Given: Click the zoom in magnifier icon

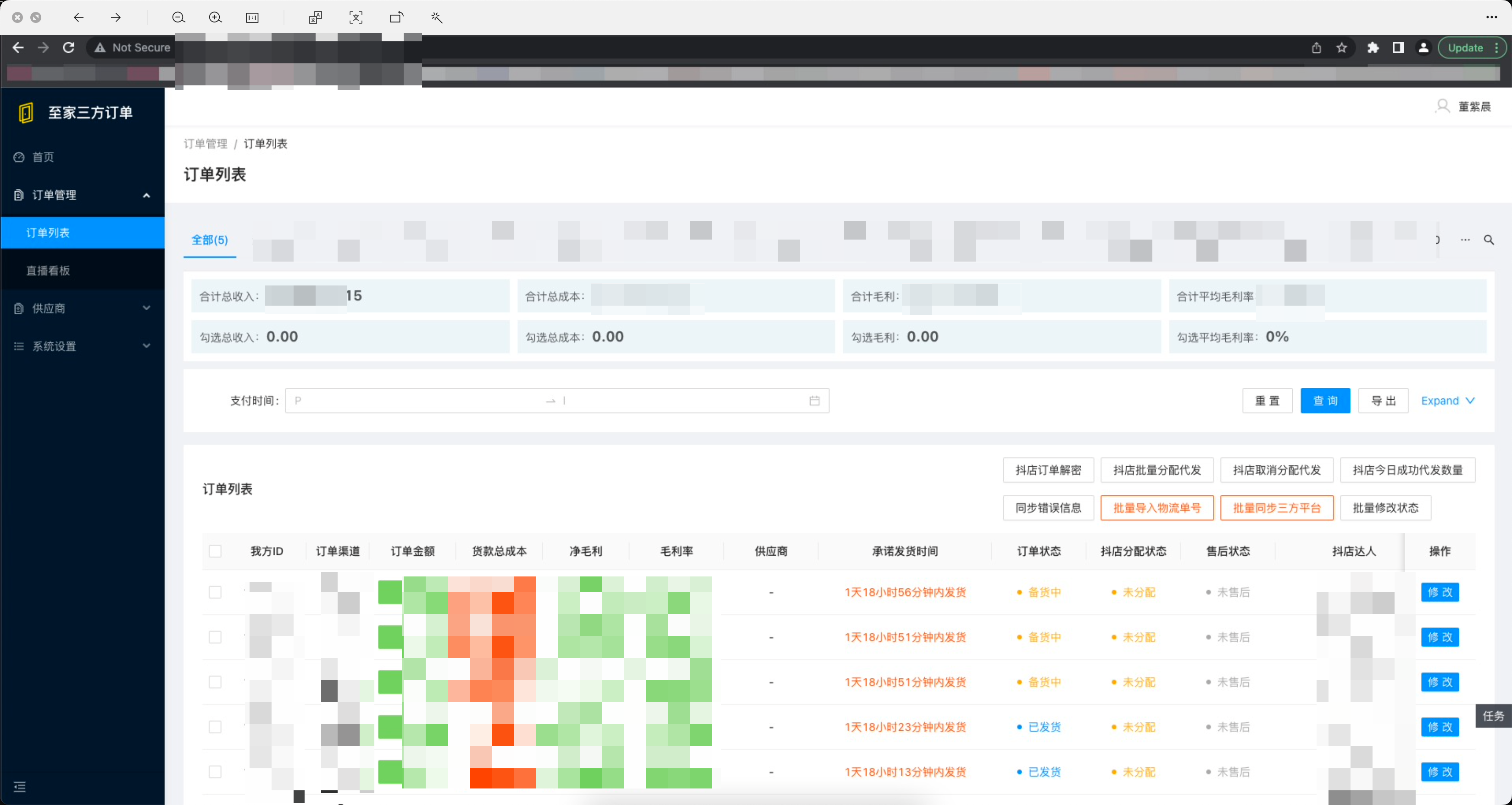Looking at the screenshot, I should click(x=216, y=17).
